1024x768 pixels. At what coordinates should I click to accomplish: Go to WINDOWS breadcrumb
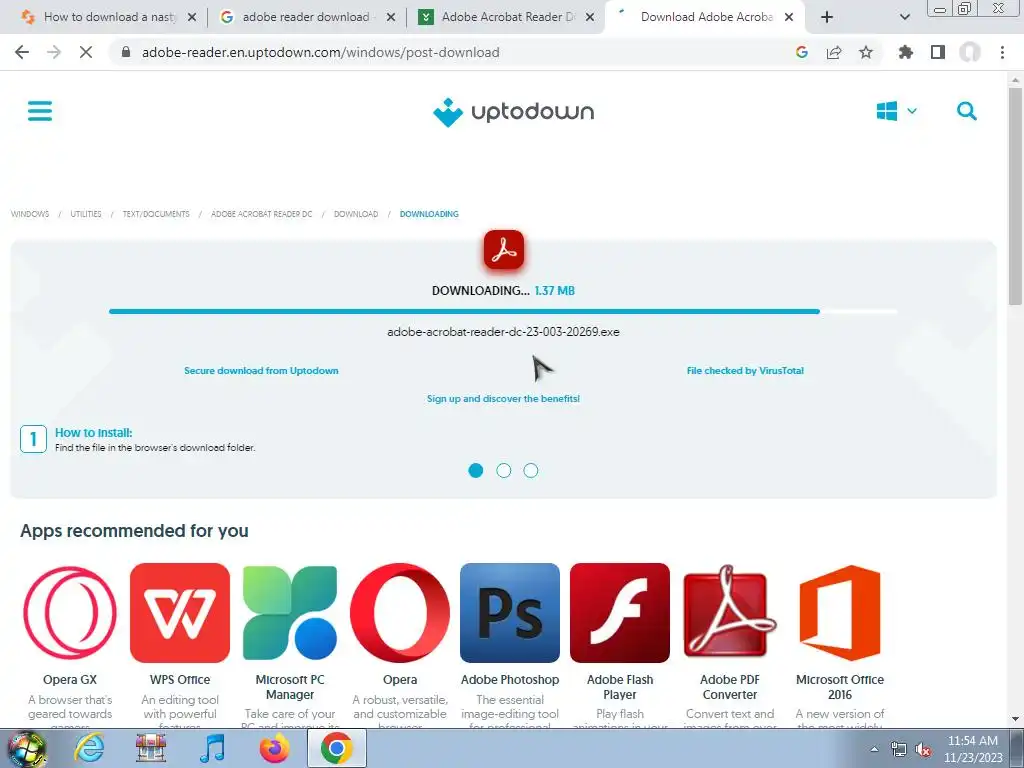point(30,214)
